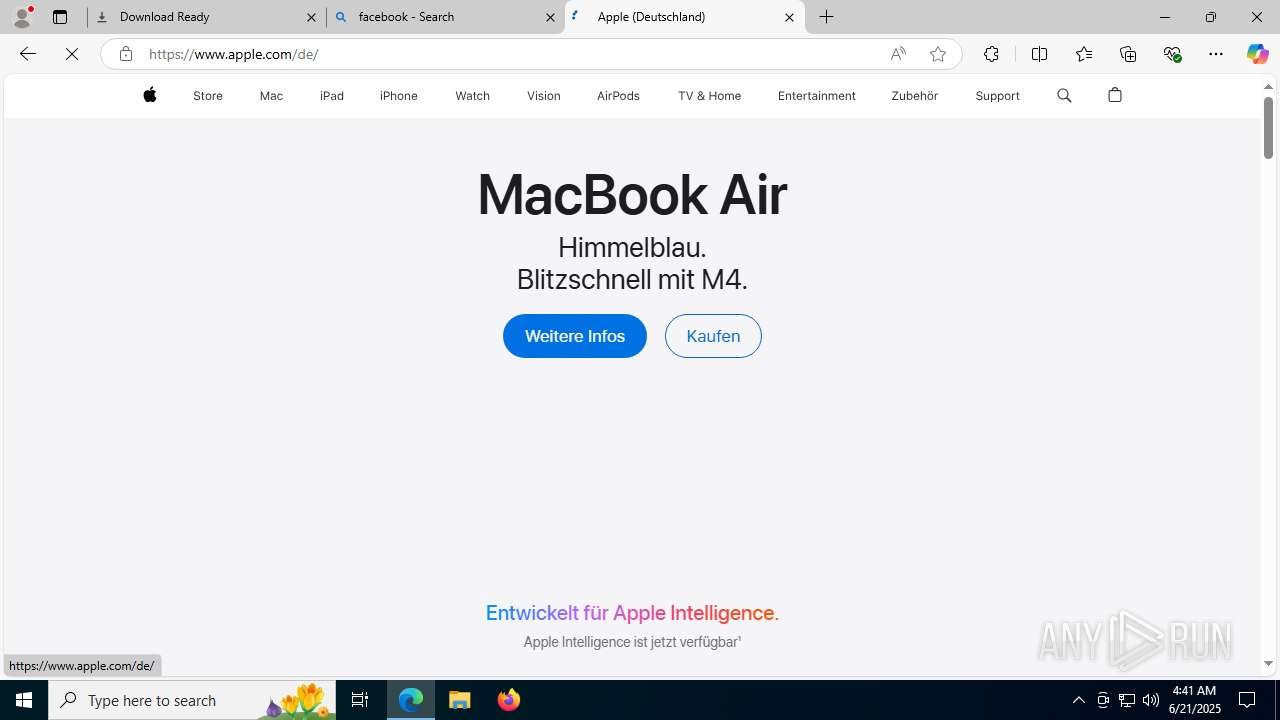The width and height of the screenshot is (1280, 720).
Task: Open the Entertainment navigation item
Action: [817, 96]
